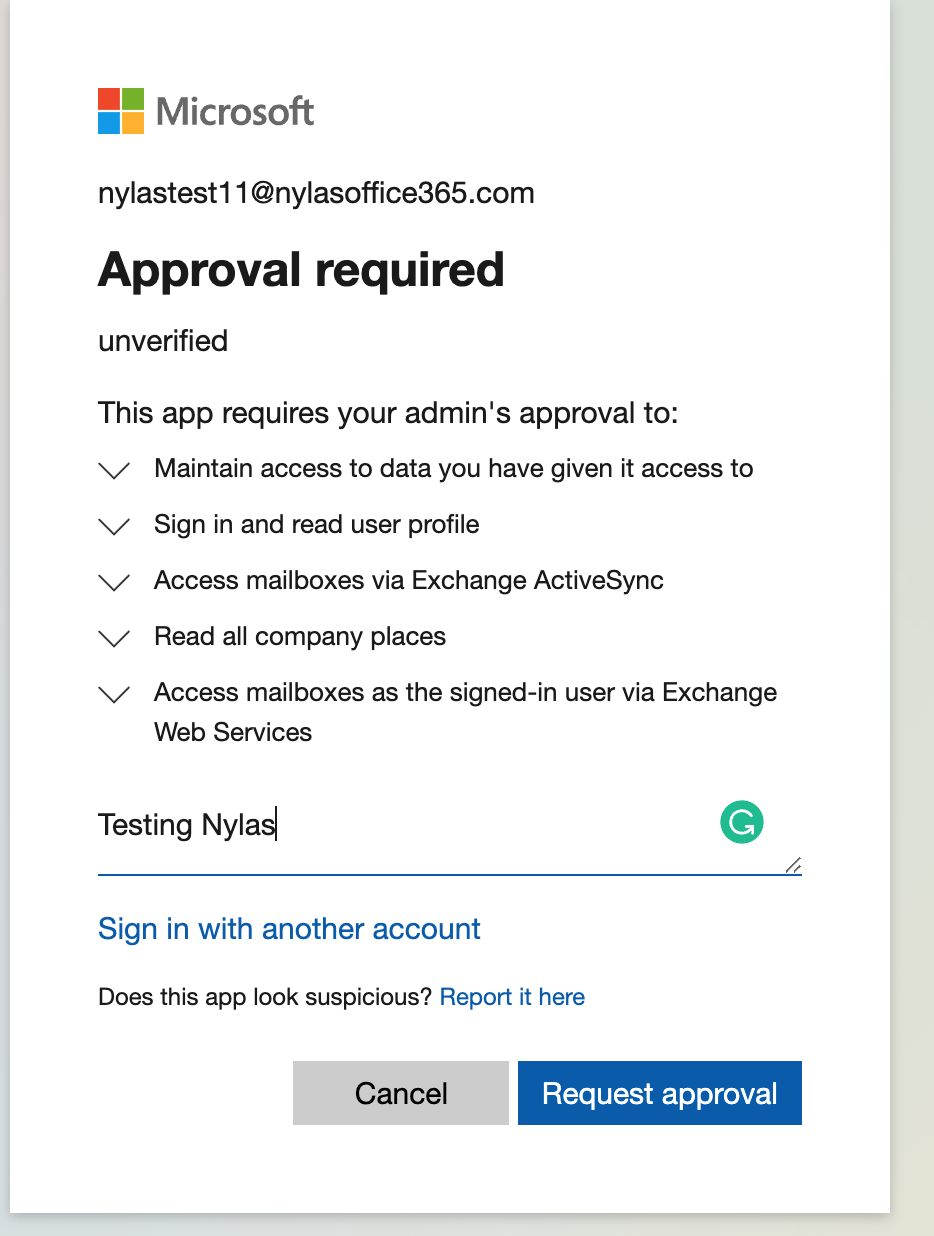
Task: Expand the Exchange Web Services permission
Action: 115,694
